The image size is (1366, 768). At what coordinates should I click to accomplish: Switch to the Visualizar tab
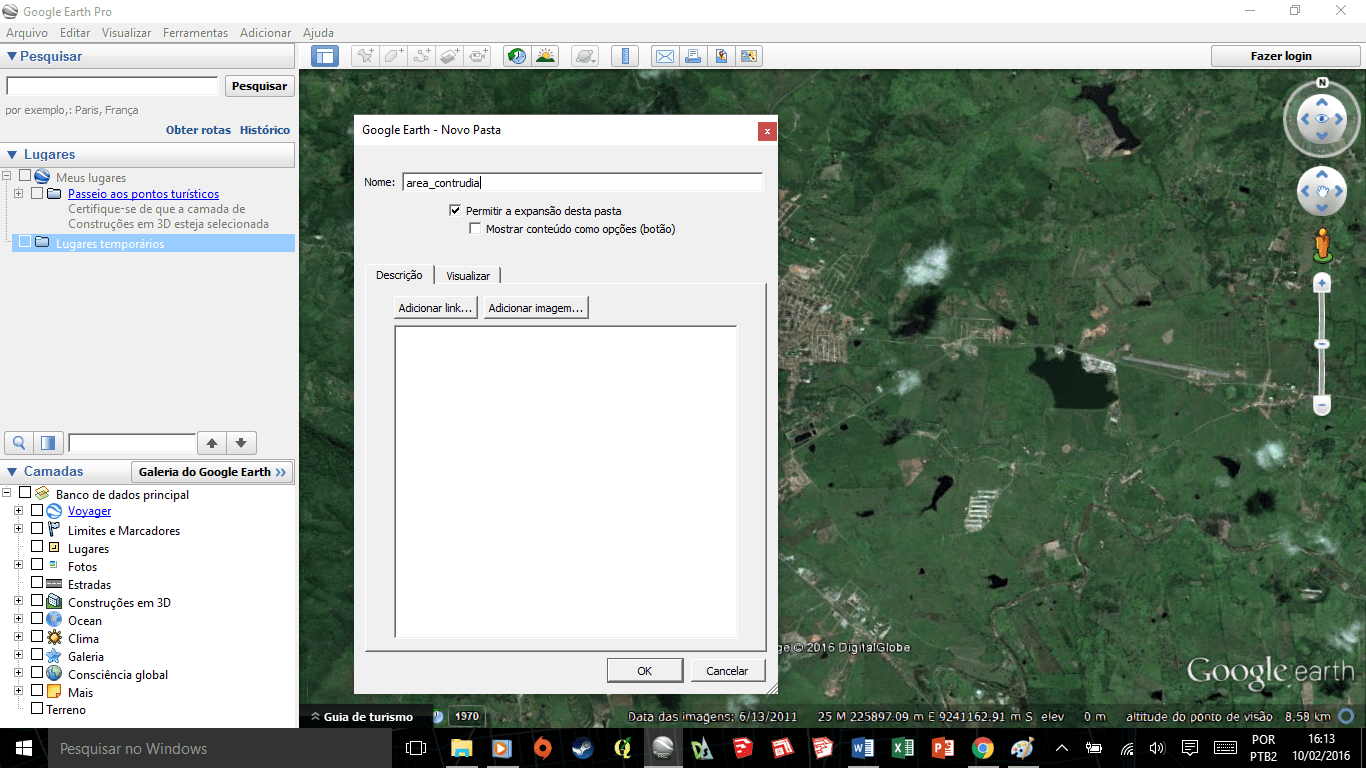tap(468, 276)
